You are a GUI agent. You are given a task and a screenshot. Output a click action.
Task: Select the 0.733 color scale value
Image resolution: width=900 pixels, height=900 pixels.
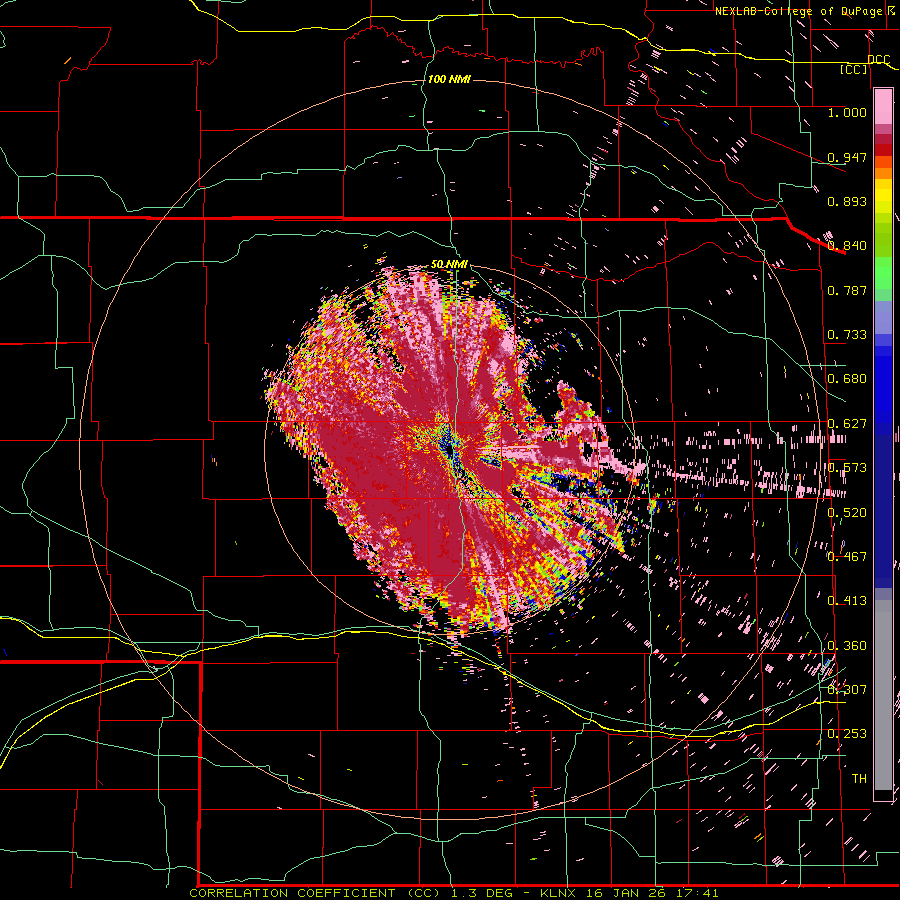coord(847,335)
